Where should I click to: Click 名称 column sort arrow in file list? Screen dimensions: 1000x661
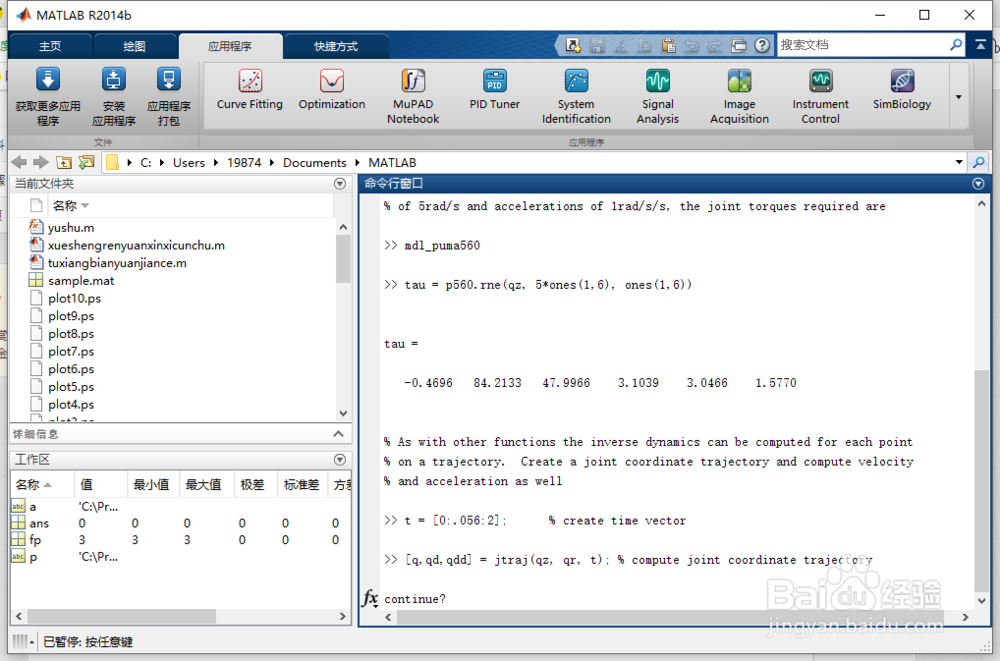click(x=85, y=205)
